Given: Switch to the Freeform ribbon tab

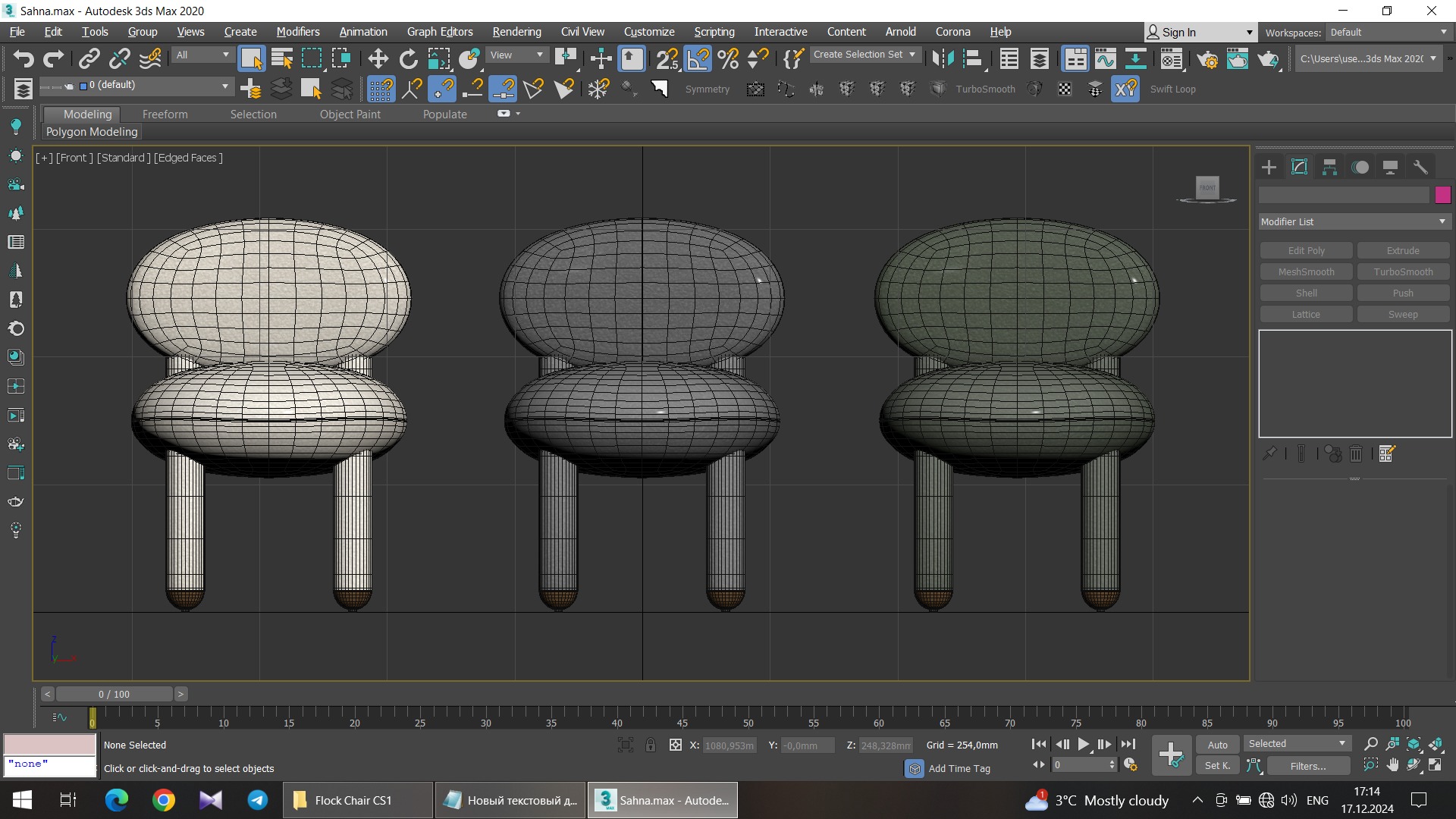Looking at the screenshot, I should (165, 114).
